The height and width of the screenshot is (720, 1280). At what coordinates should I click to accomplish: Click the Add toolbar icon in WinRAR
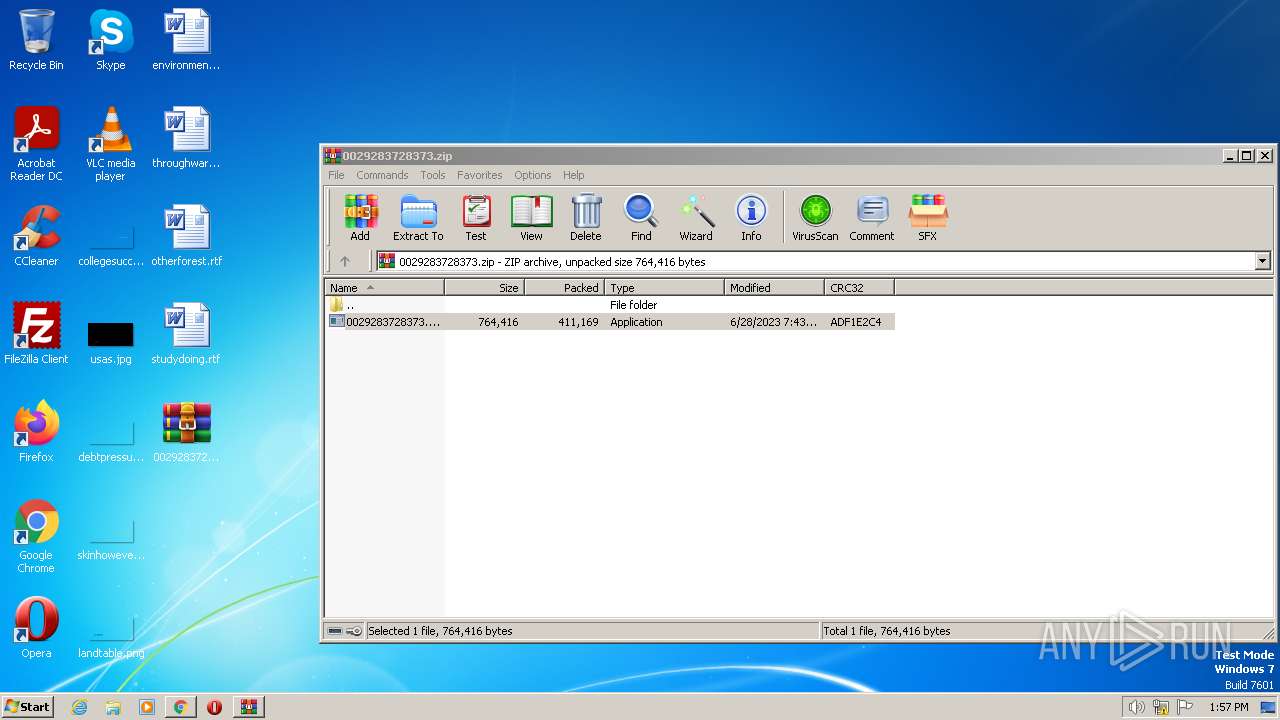point(360,218)
